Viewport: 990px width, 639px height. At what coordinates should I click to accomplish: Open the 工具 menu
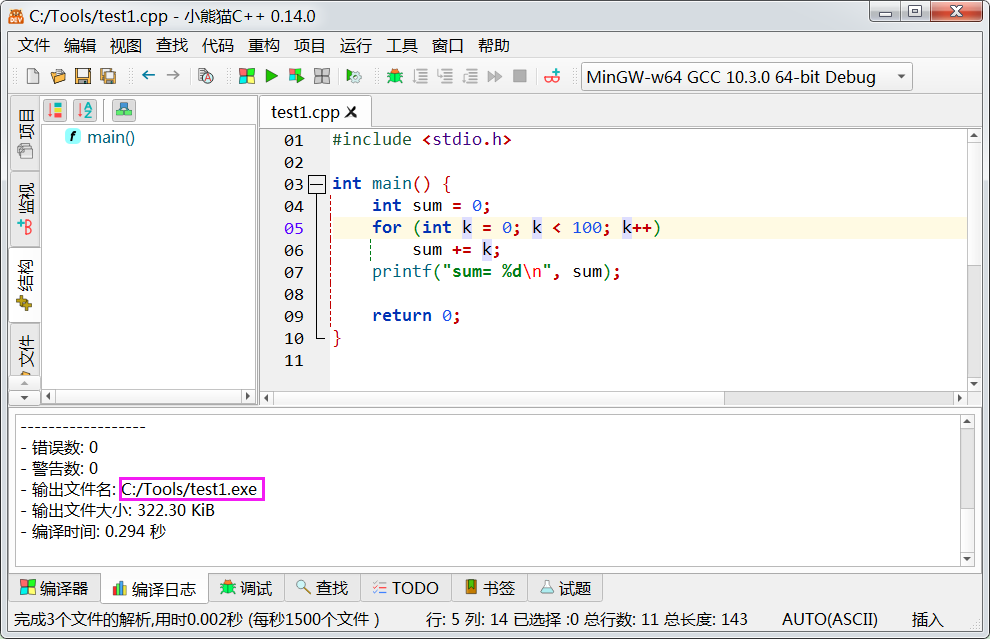pos(402,45)
